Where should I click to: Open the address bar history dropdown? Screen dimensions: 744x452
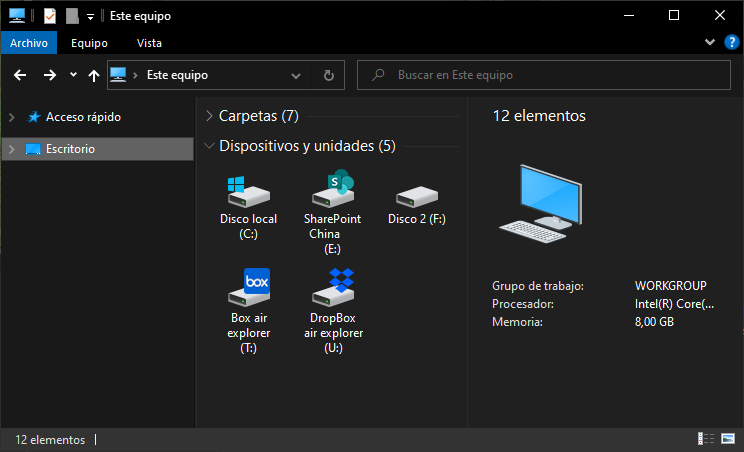pyautogui.click(x=296, y=75)
